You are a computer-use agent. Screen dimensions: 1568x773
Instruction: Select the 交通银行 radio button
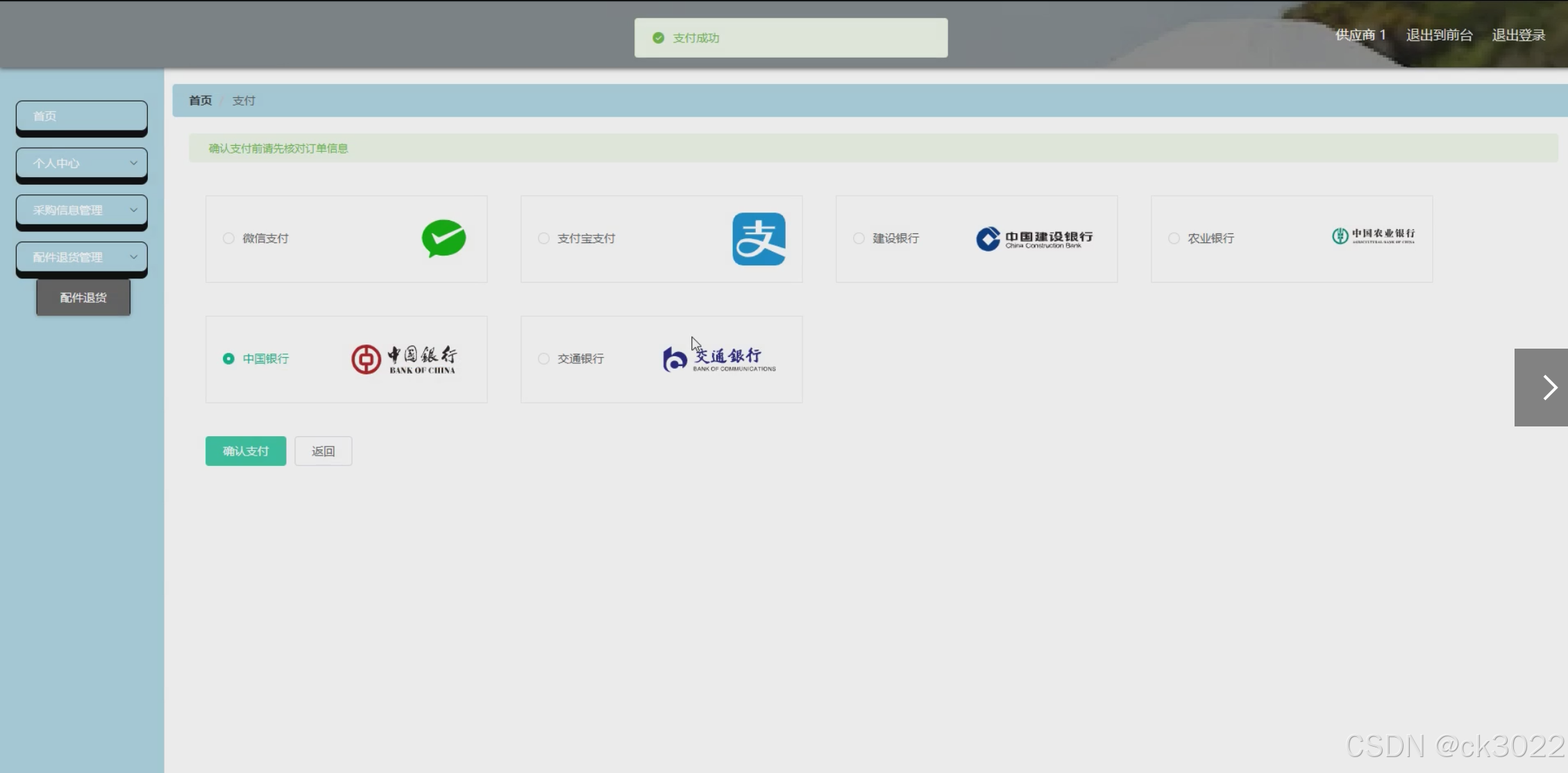(x=543, y=359)
